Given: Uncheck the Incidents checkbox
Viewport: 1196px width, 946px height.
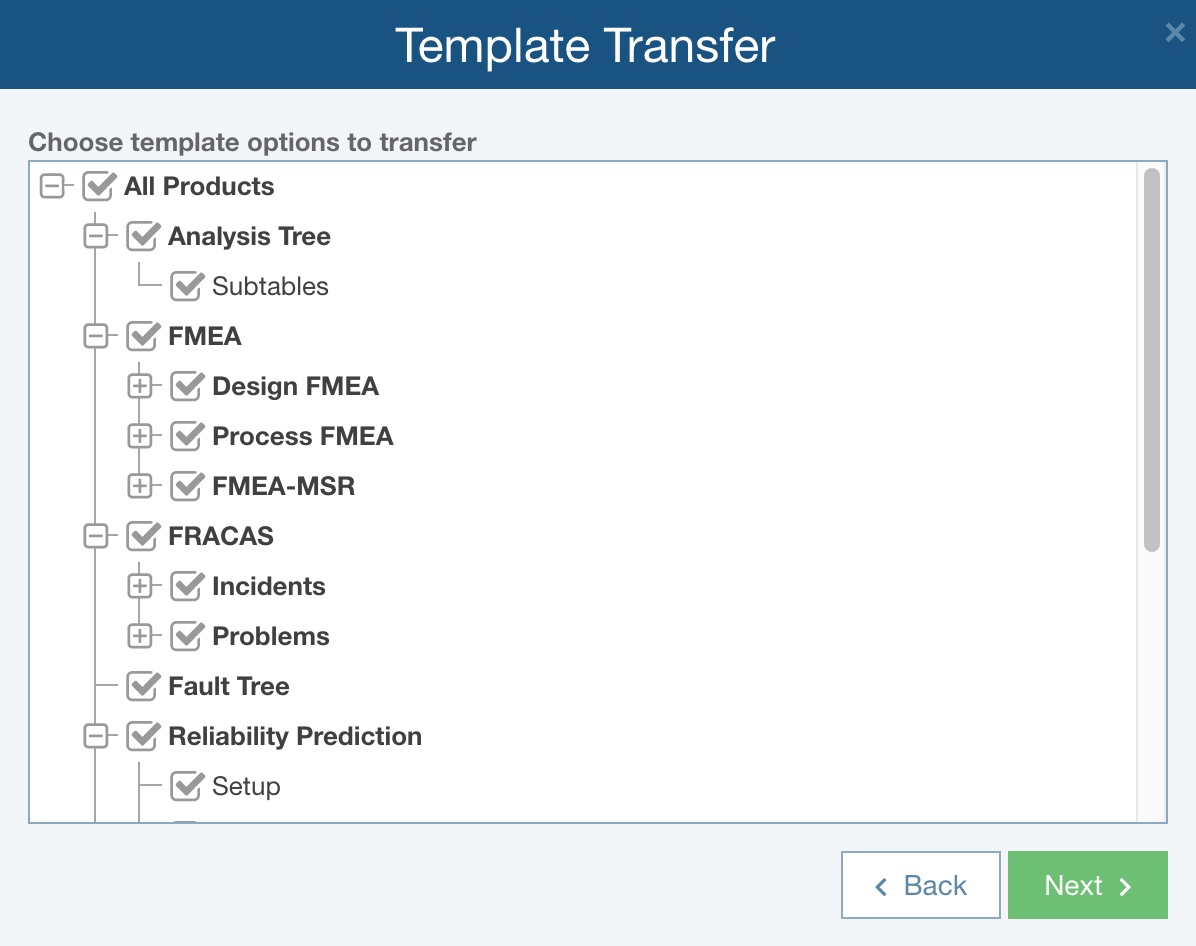Looking at the screenshot, I should tap(187, 587).
